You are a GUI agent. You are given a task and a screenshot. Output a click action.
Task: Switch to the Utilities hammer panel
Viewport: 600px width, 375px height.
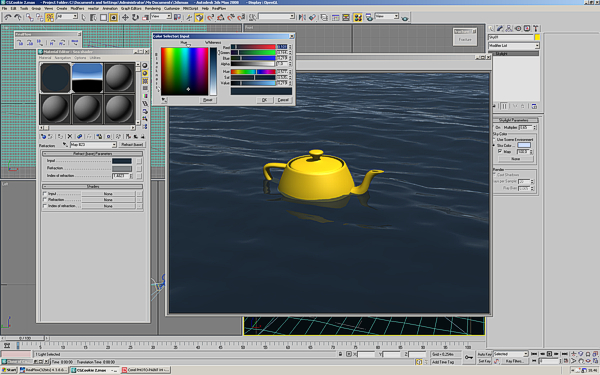(535, 28)
